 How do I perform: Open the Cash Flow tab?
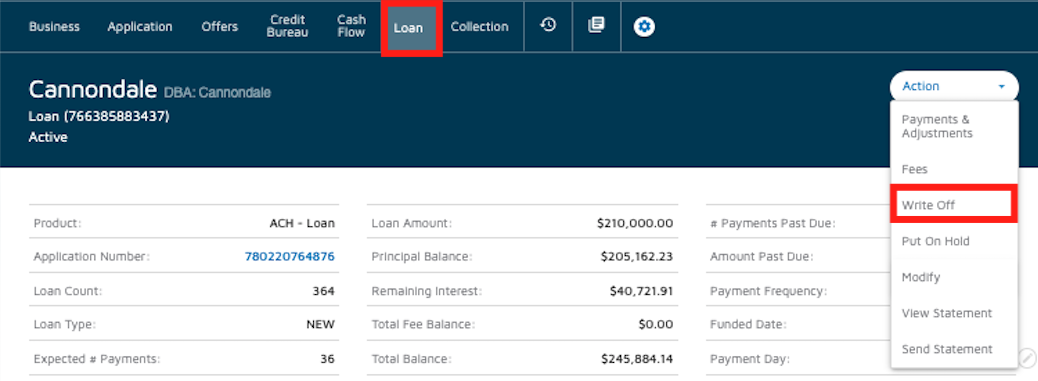351,26
